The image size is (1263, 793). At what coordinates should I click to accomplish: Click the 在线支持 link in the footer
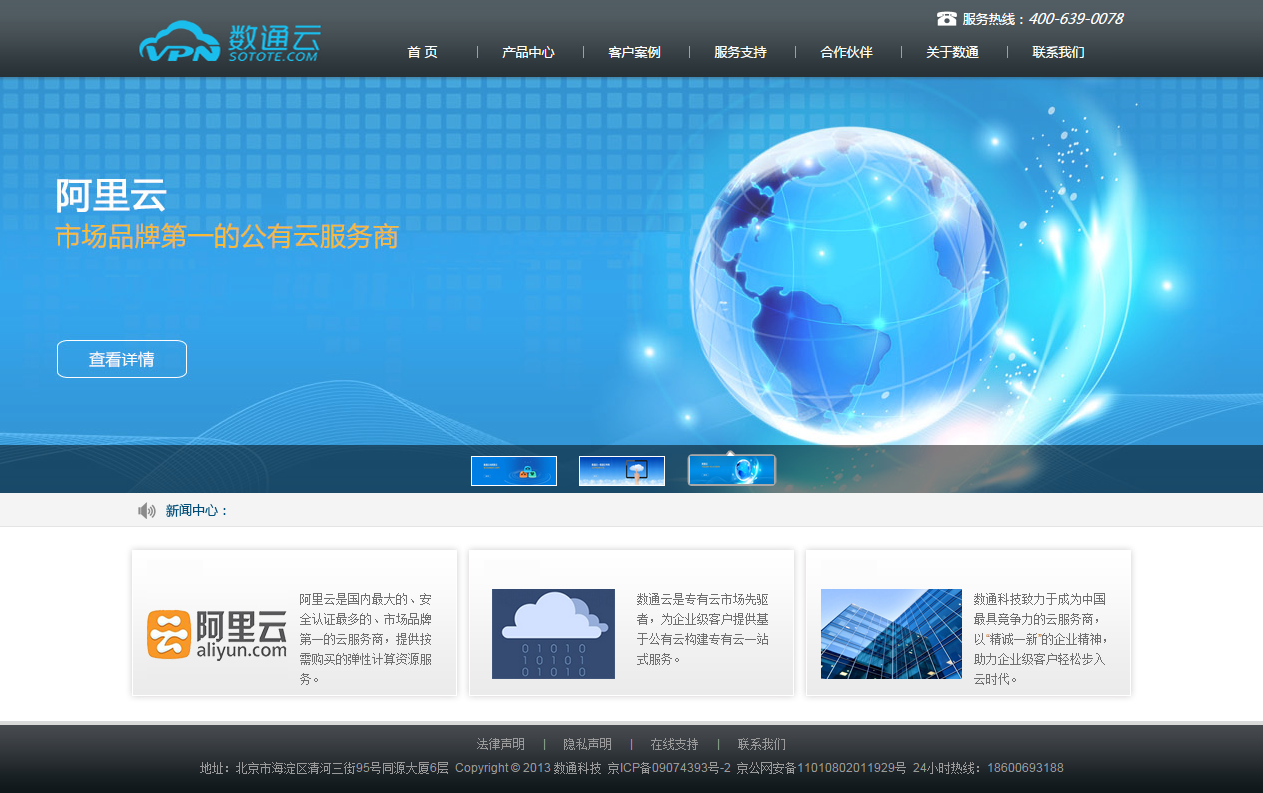pos(674,744)
